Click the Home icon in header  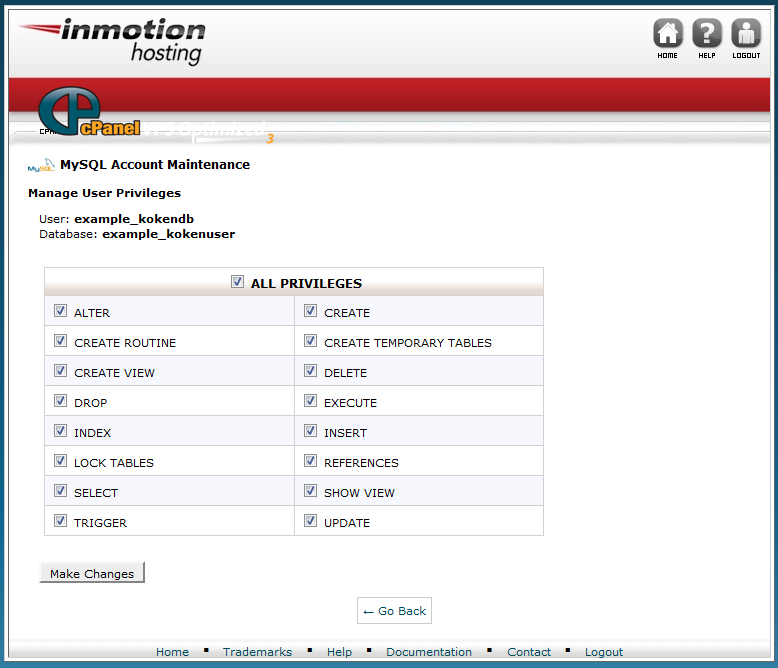click(667, 34)
